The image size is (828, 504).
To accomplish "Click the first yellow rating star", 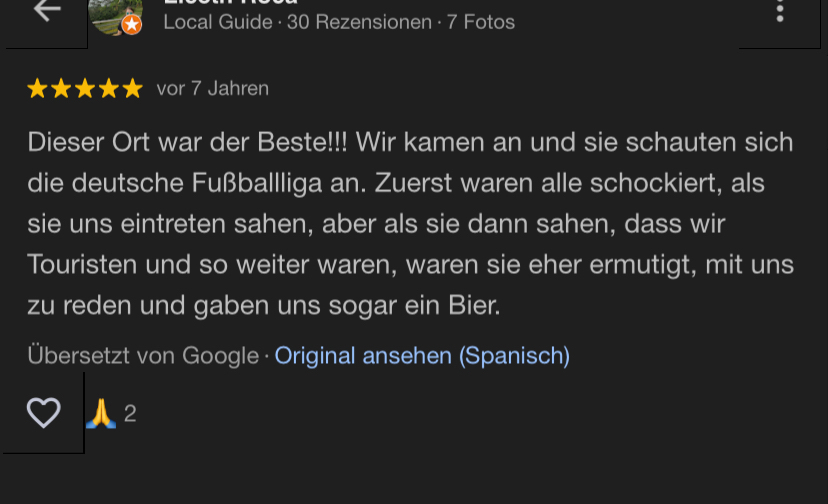I will (x=37, y=89).
